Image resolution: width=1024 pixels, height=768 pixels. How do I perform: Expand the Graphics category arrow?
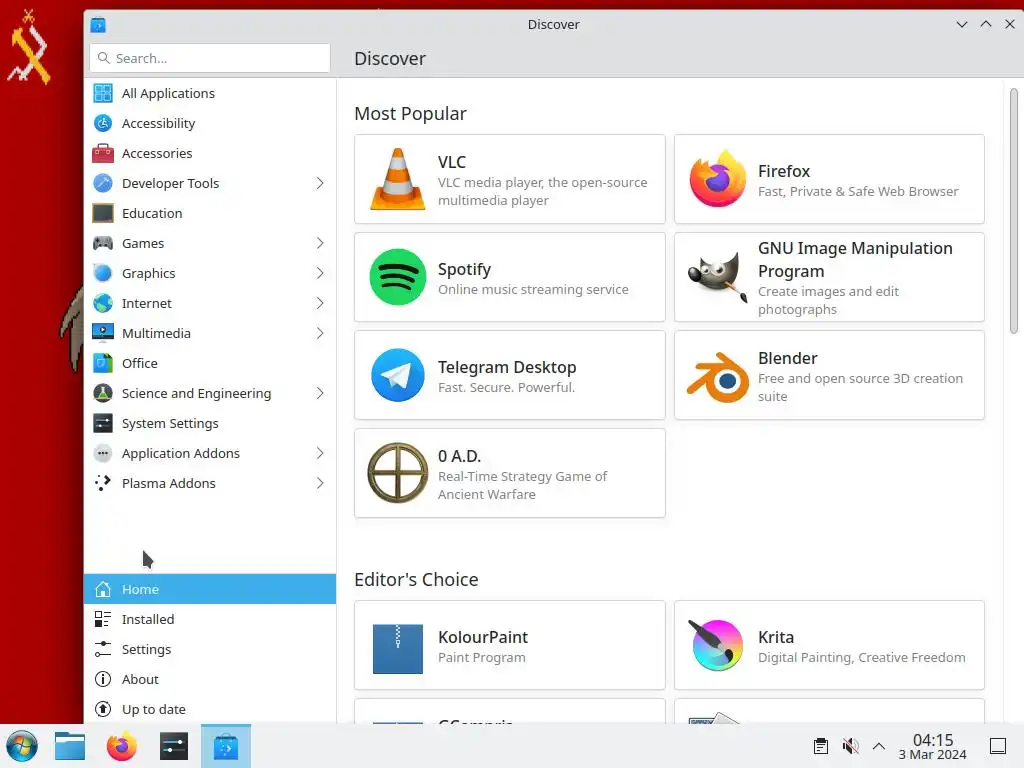[x=320, y=273]
